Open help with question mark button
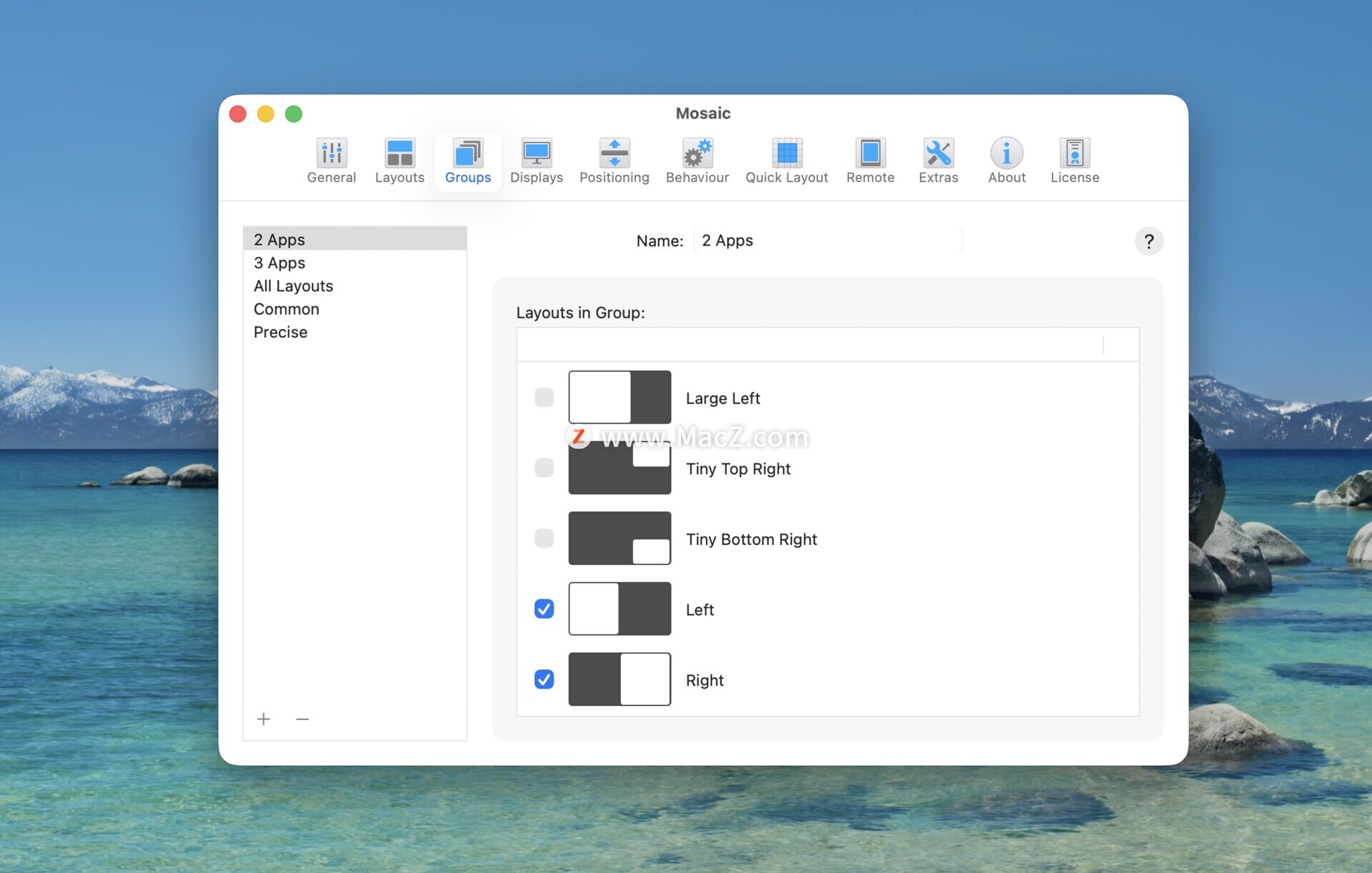The height and width of the screenshot is (873, 1372). (1148, 241)
